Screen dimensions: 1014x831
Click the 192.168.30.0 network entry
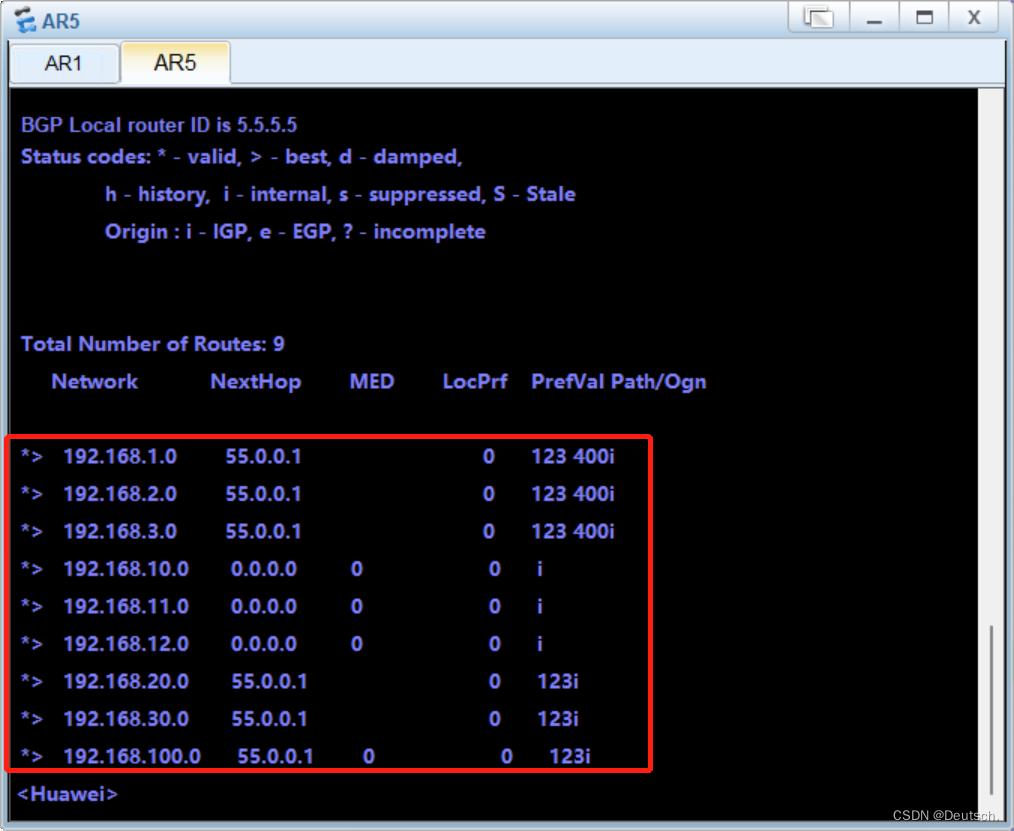click(x=126, y=719)
